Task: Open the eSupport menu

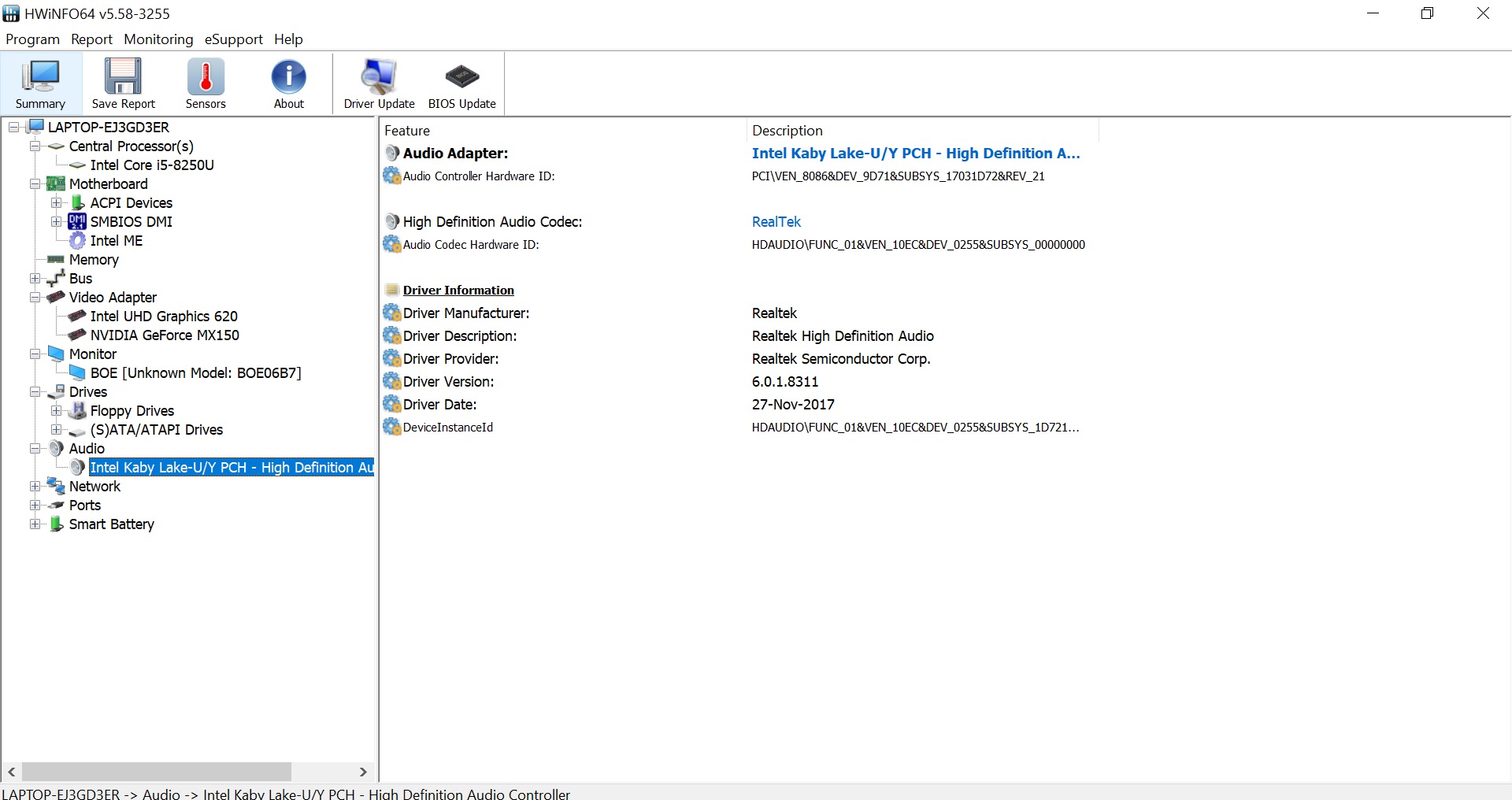Action: (233, 39)
